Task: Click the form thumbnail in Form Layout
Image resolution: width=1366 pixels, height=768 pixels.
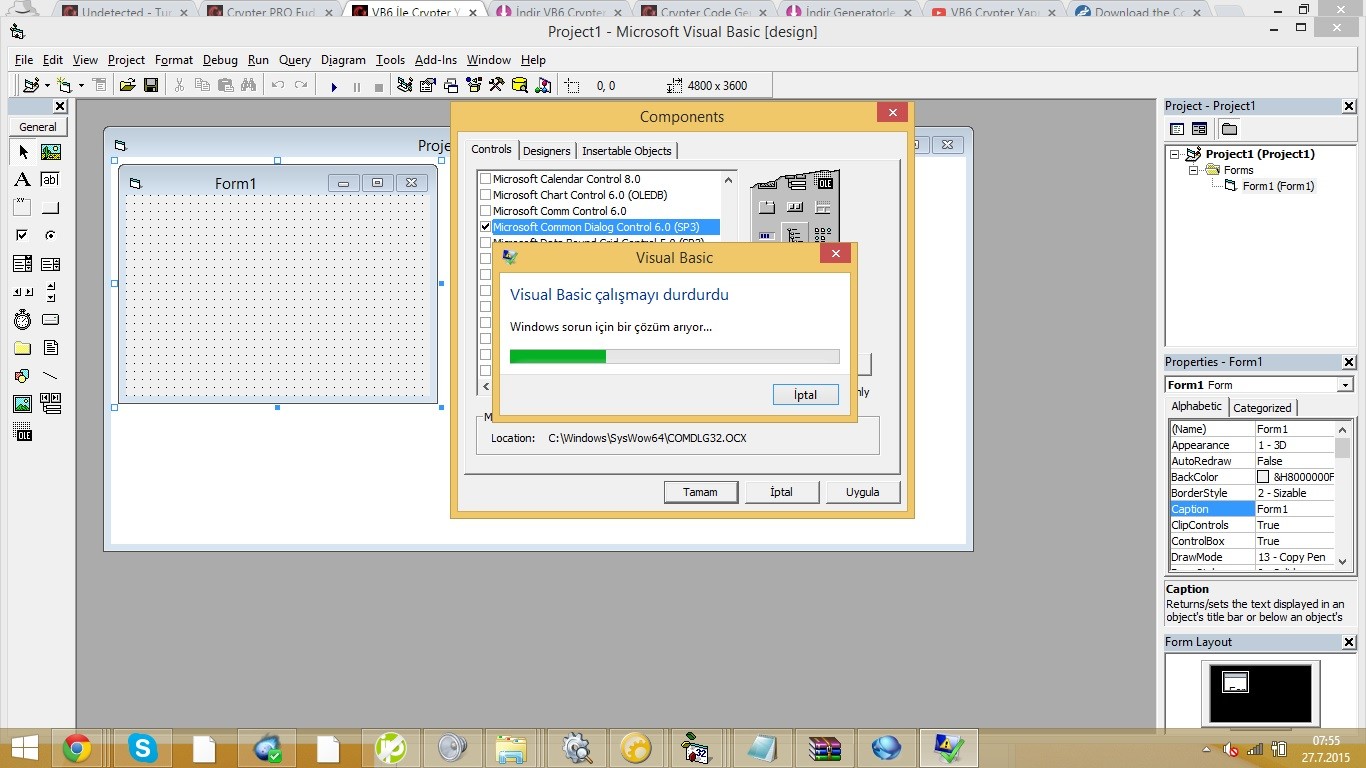Action: tap(1236, 684)
